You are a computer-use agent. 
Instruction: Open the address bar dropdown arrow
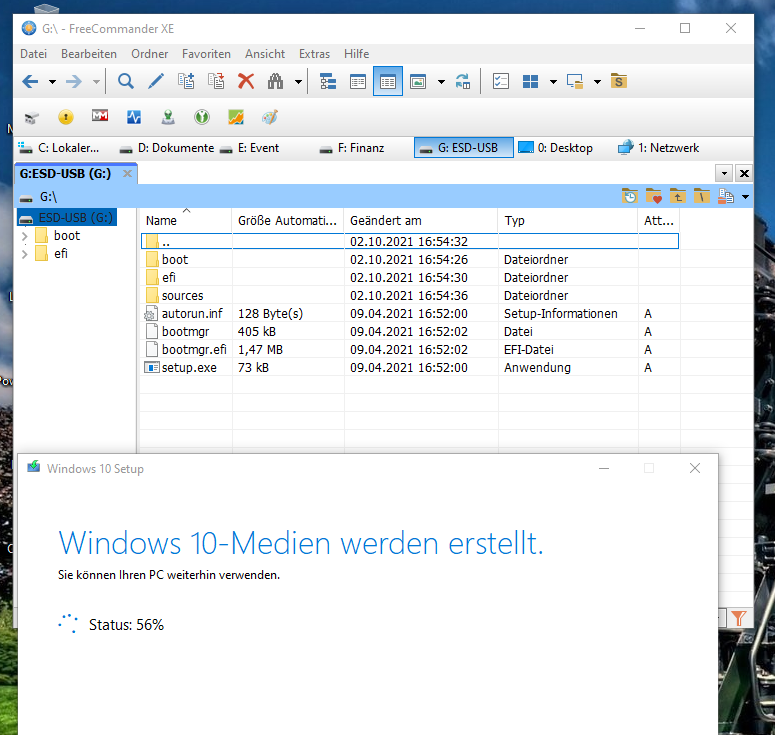tap(745, 197)
